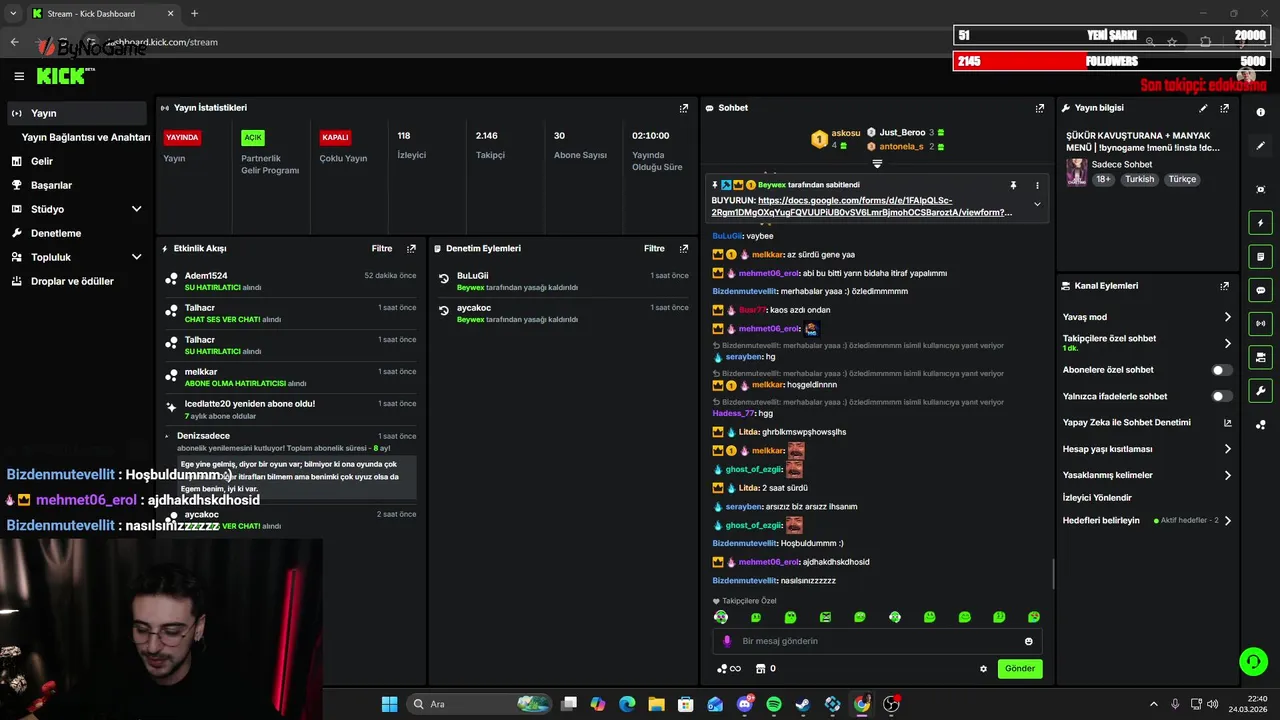The width and height of the screenshot is (1280, 720).
Task: Open Discord from the taskbar
Action: [745, 704]
